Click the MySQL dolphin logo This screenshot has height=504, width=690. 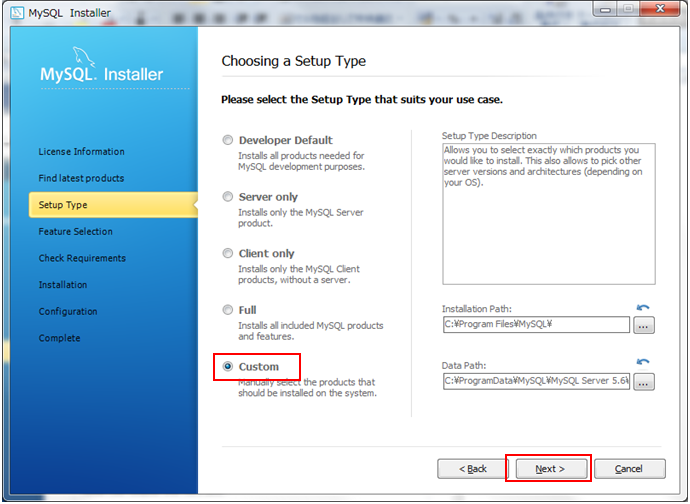[x=83, y=57]
